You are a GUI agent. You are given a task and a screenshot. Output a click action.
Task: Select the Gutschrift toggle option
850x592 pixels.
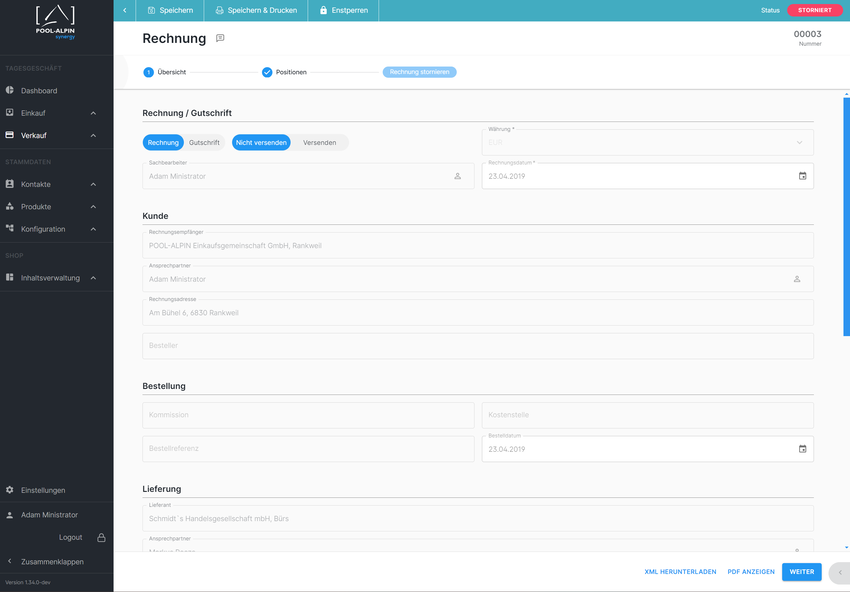point(204,143)
